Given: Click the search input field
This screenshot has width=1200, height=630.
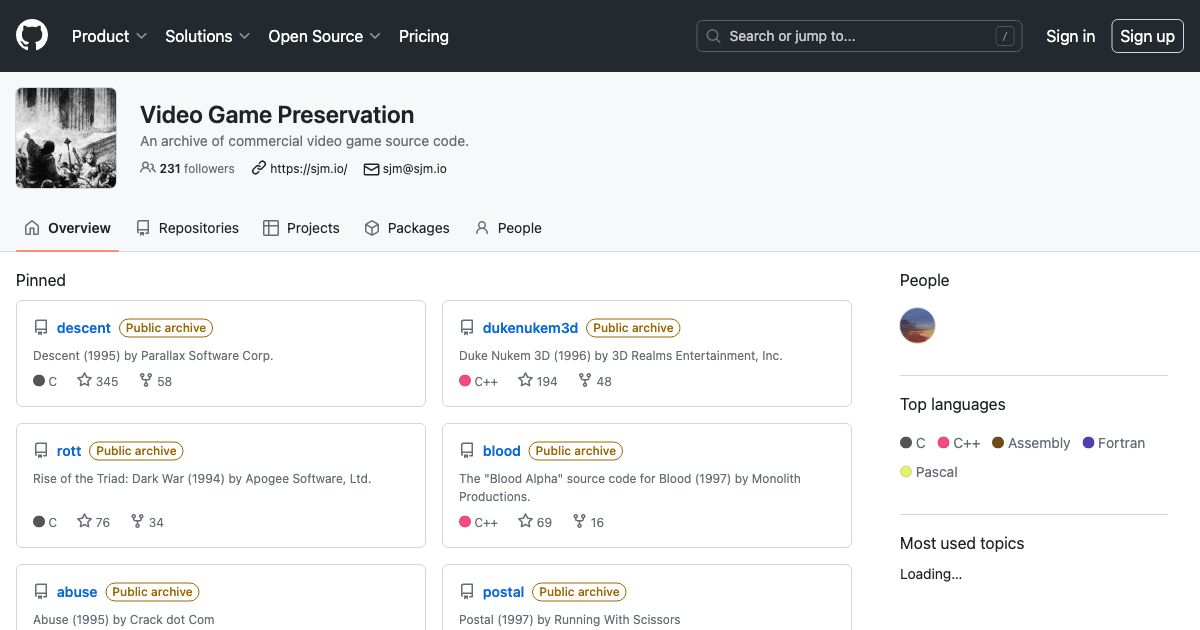Looking at the screenshot, I should coord(858,36).
